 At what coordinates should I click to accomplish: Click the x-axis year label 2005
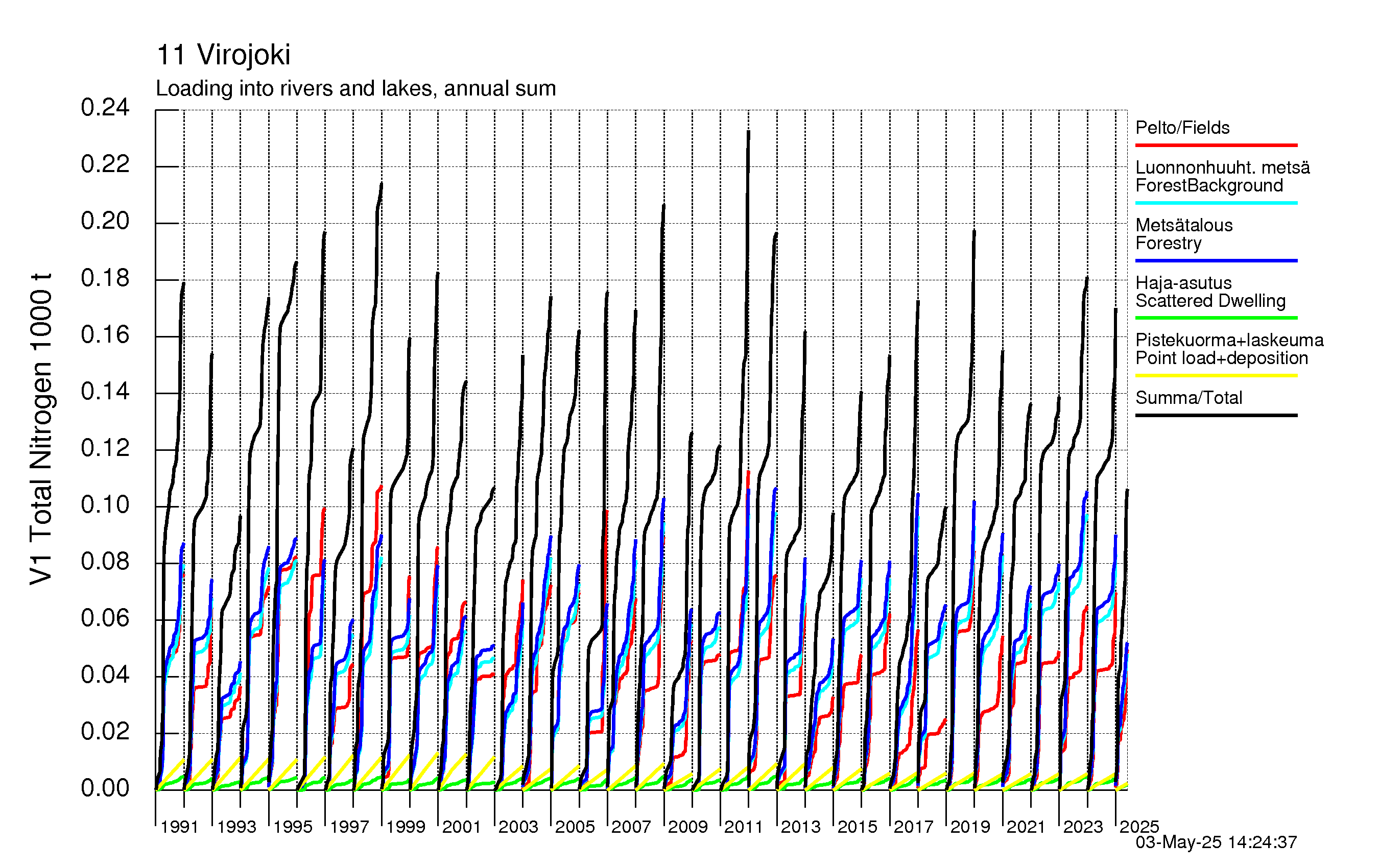575,827
